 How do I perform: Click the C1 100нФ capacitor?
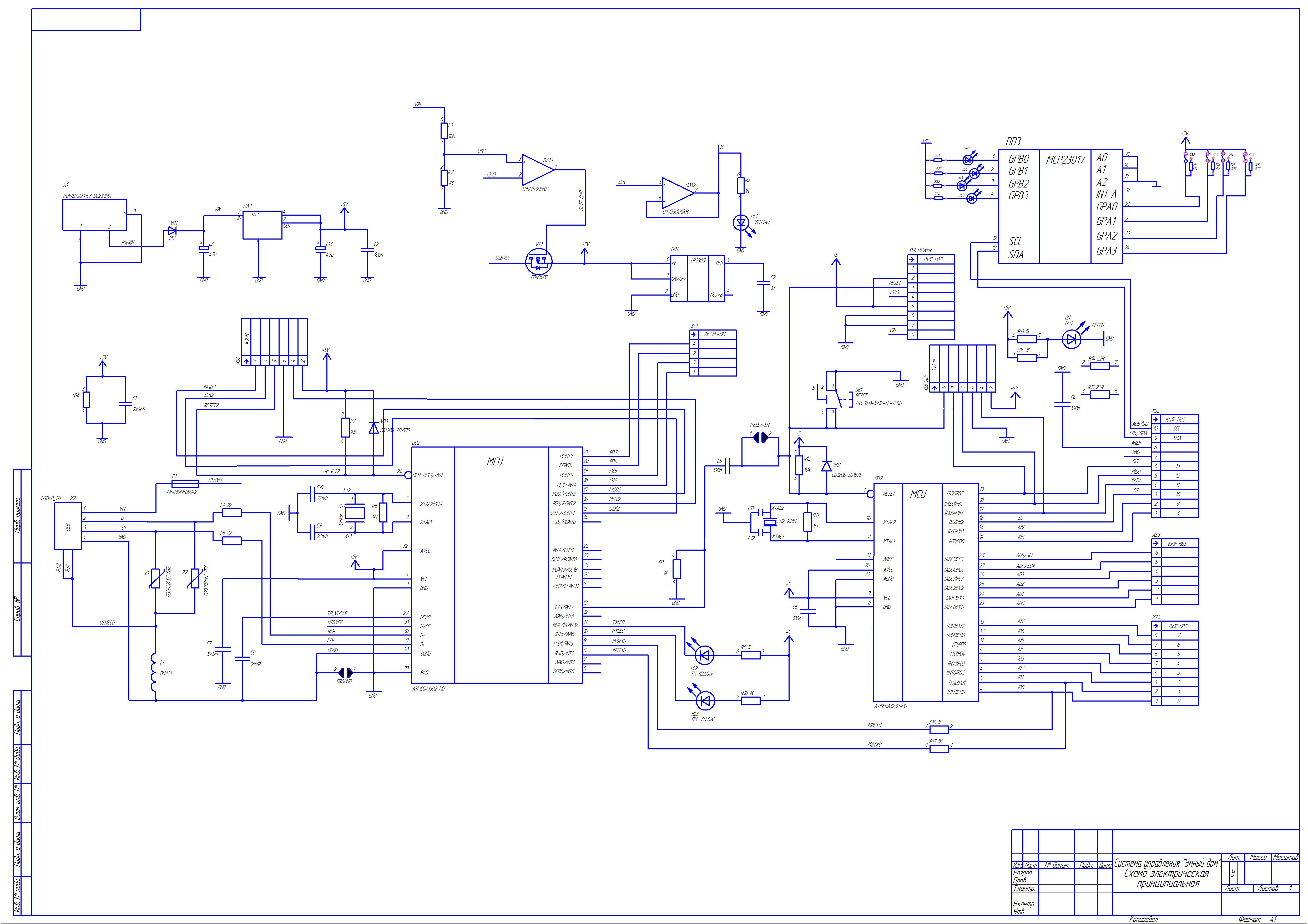click(x=125, y=404)
